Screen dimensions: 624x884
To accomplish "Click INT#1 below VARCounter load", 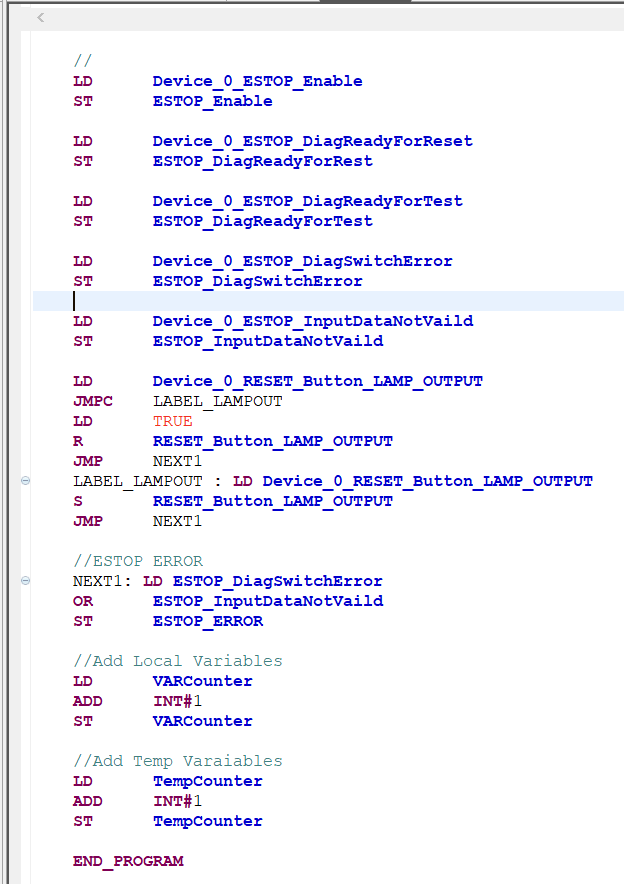I will click(x=177, y=701).
